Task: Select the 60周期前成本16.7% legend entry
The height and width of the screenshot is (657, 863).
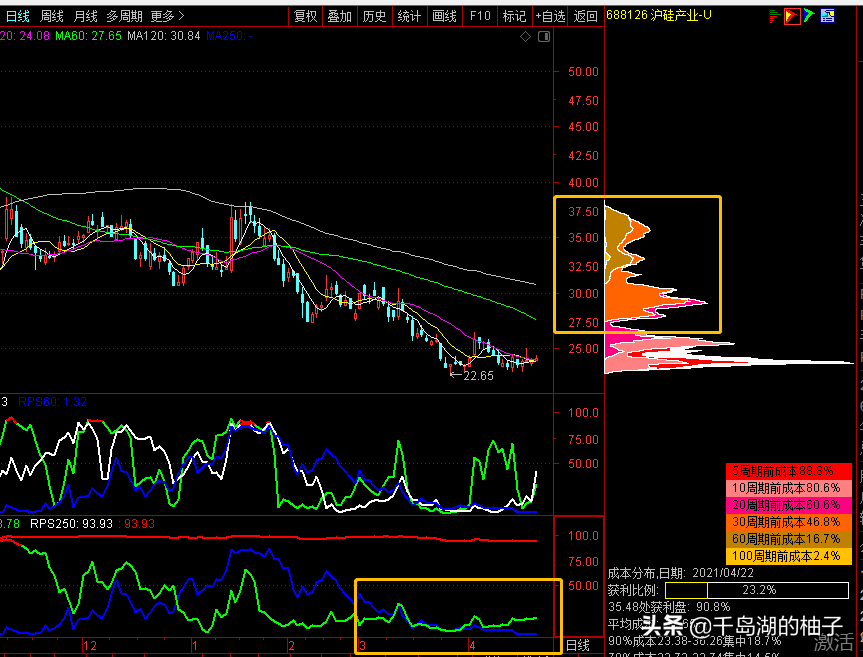Action: (788, 539)
